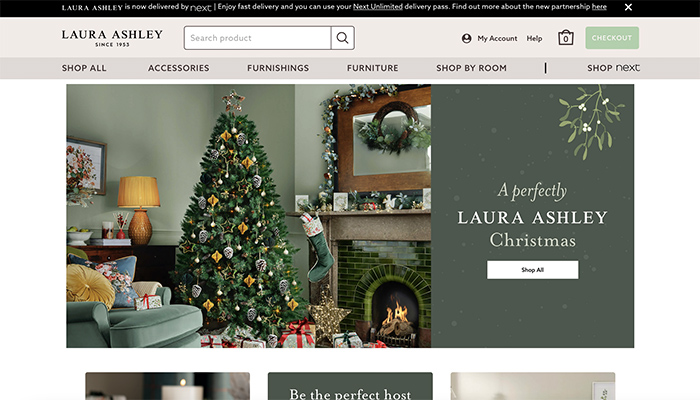Dismiss the top announcement banner

[628, 7]
